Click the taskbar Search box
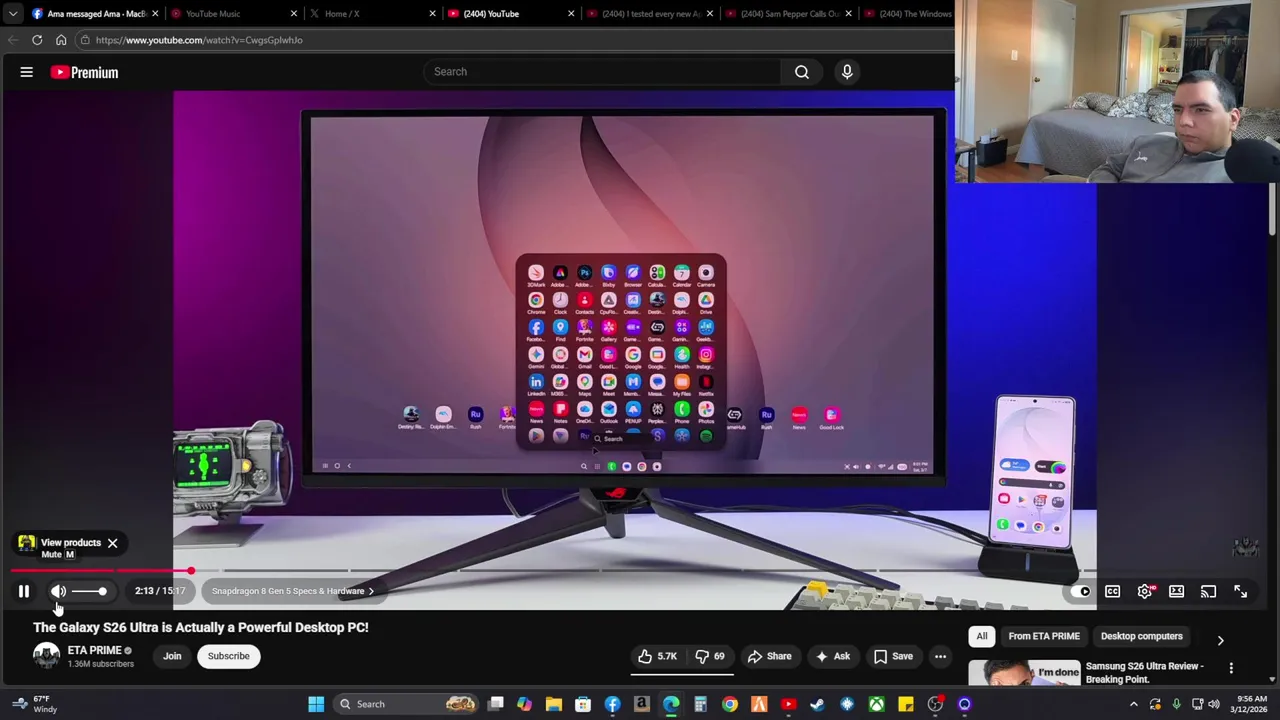Screen dimensions: 1280x720 pos(408,704)
